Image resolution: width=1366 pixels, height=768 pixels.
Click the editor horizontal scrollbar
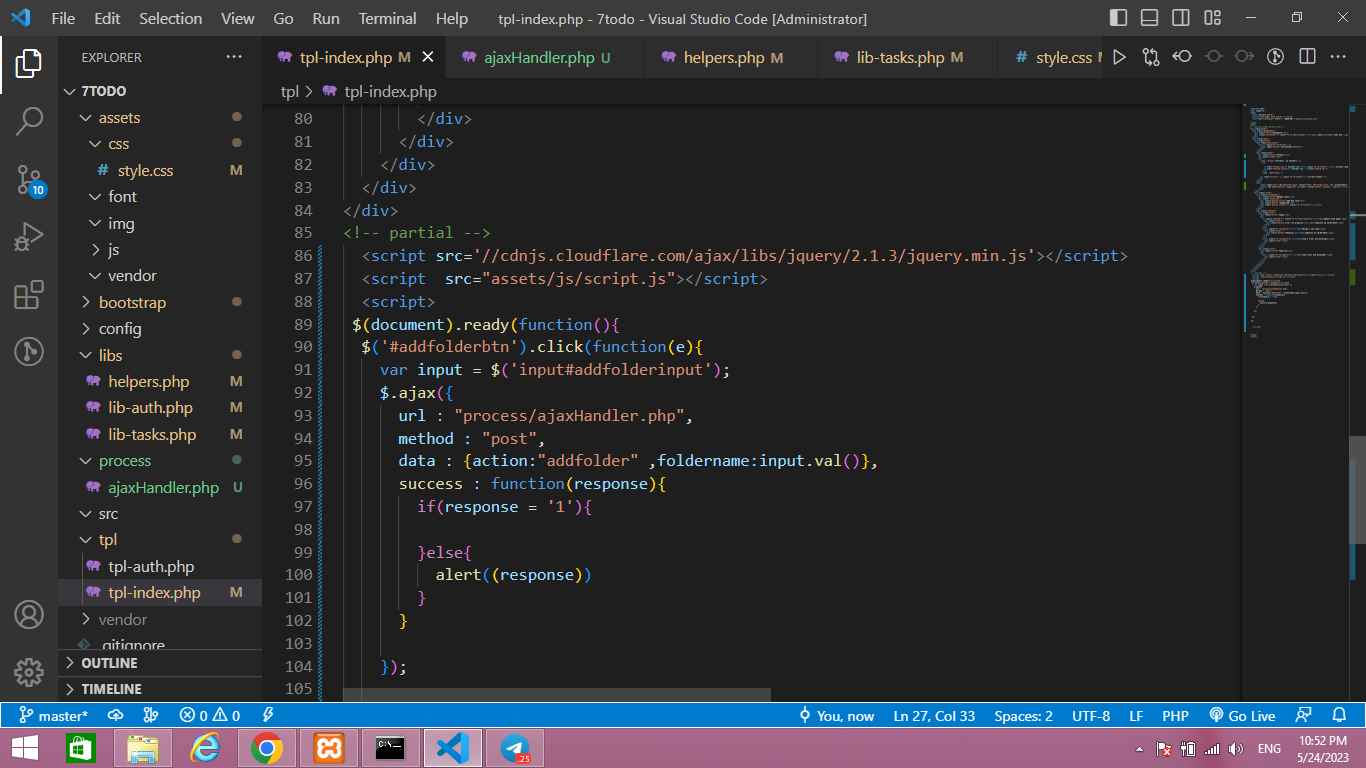(557, 694)
